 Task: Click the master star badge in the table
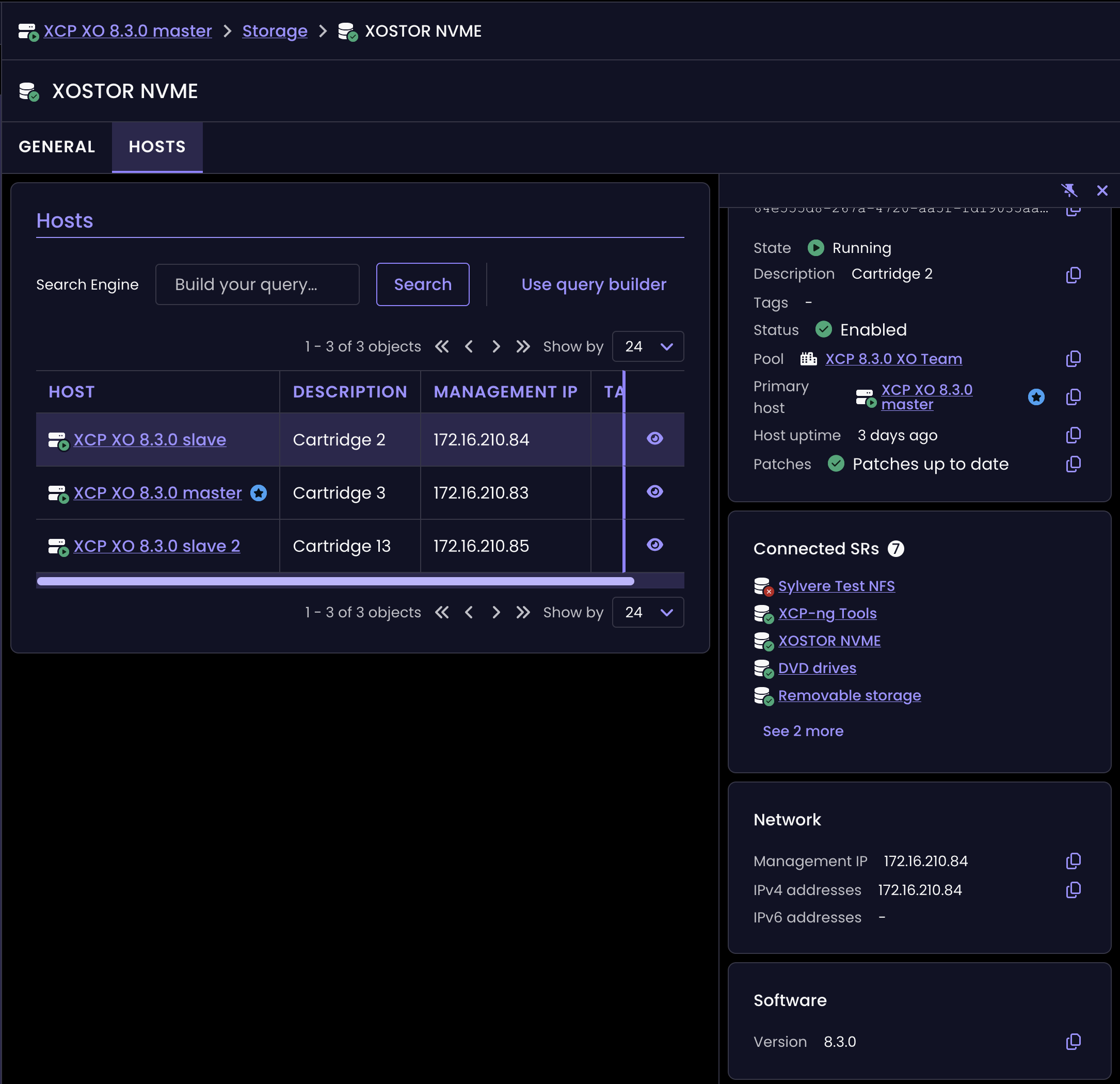pos(258,493)
